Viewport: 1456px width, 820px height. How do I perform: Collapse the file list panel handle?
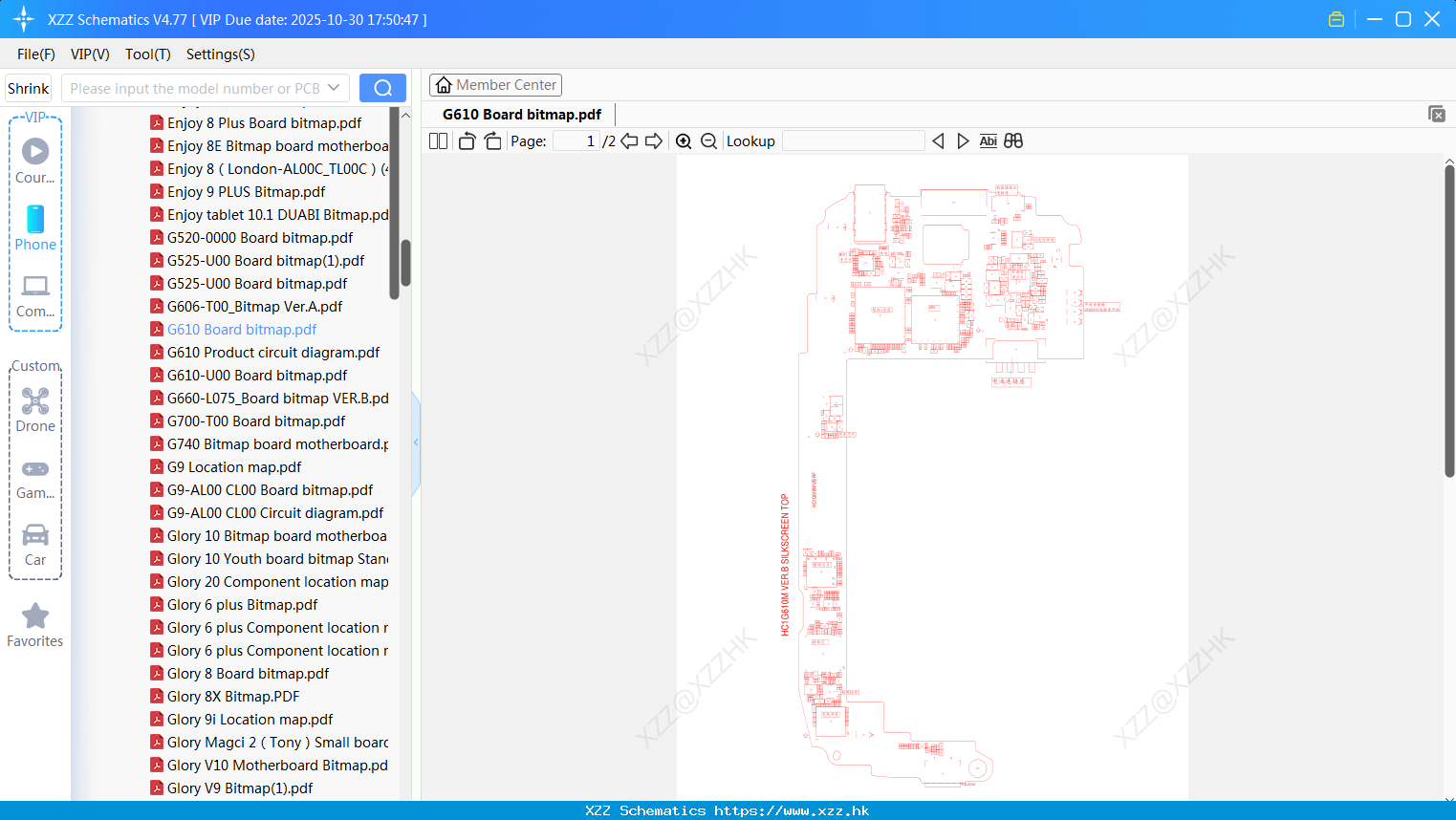coord(416,442)
